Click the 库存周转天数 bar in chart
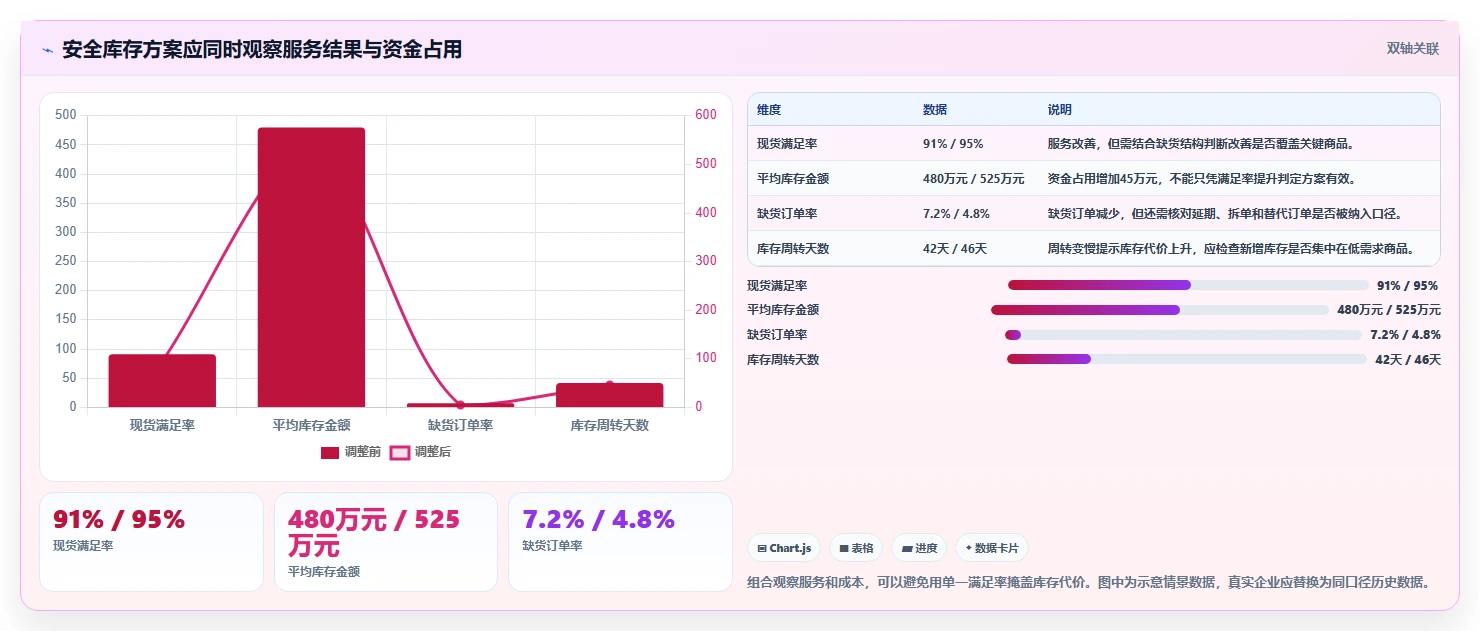Viewport: 1480px width, 631px height. pos(609,395)
